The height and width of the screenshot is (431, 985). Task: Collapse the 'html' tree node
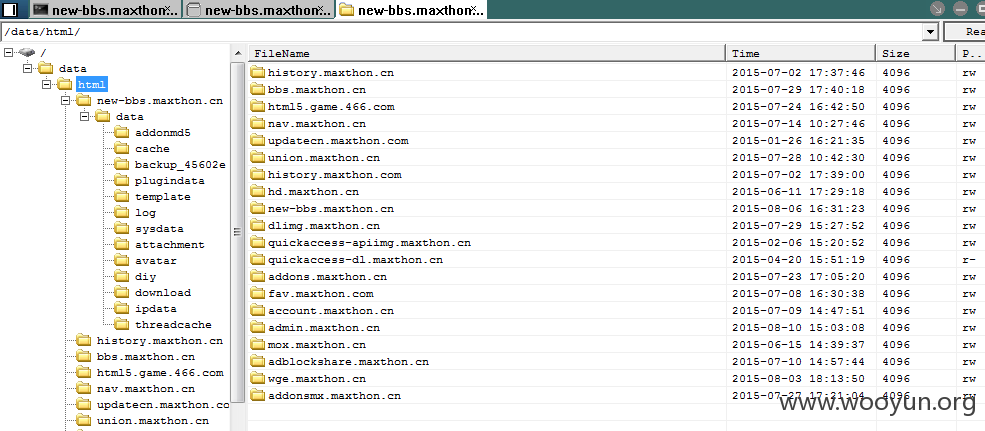[x=46, y=84]
